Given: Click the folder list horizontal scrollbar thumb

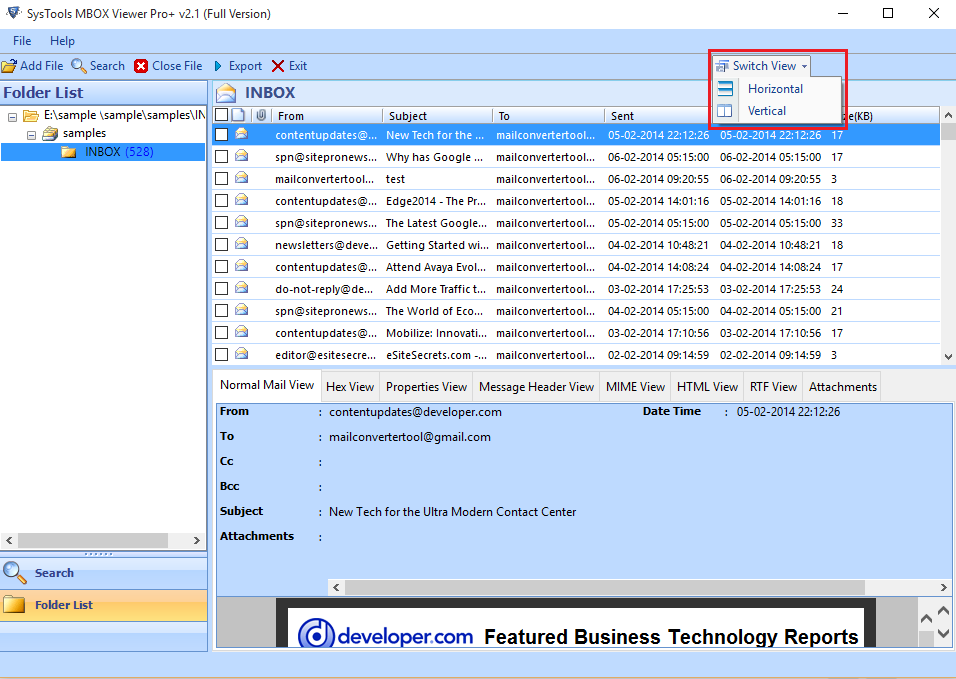Looking at the screenshot, I should (x=93, y=540).
